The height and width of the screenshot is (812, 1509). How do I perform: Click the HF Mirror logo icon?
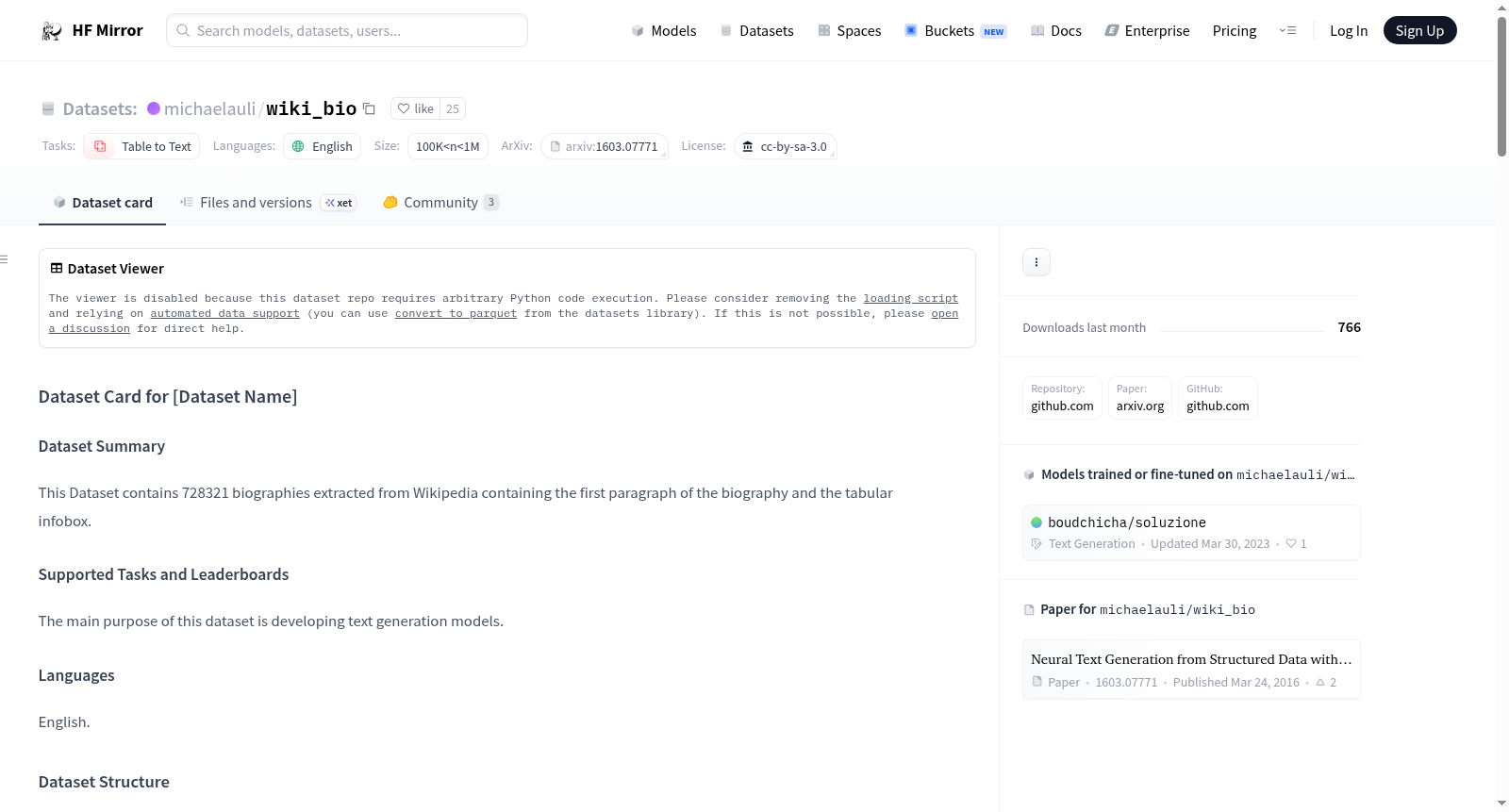(52, 31)
